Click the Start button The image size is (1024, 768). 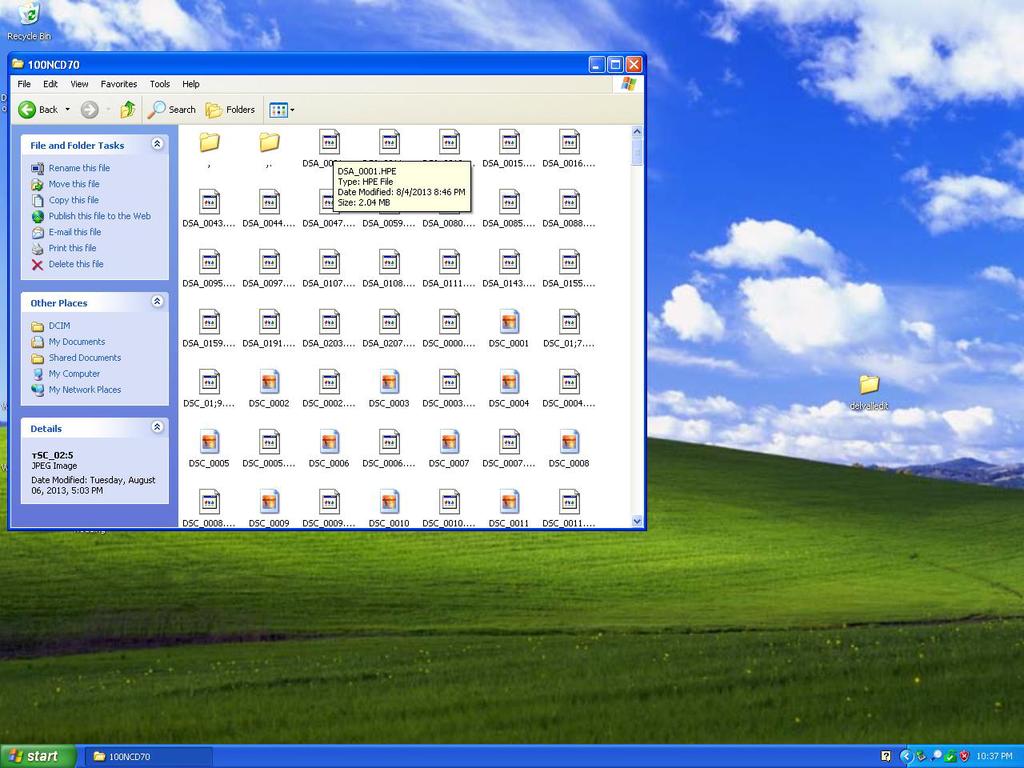click(38, 756)
